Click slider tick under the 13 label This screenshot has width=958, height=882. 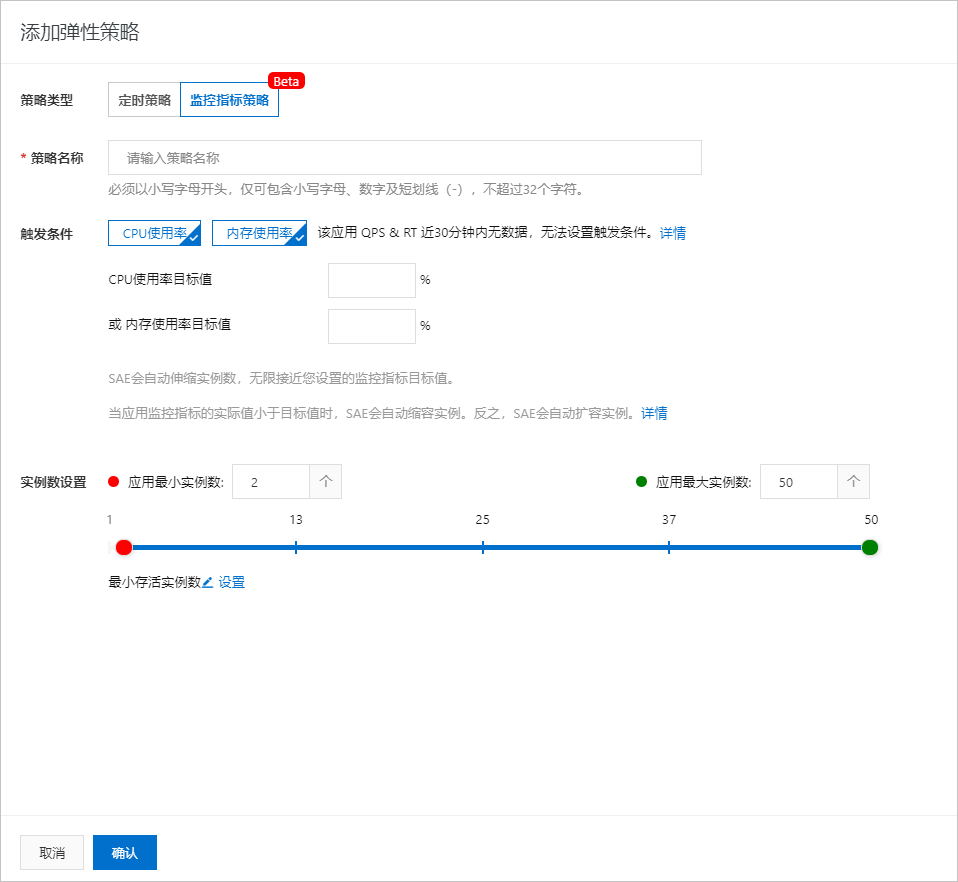(x=296, y=547)
